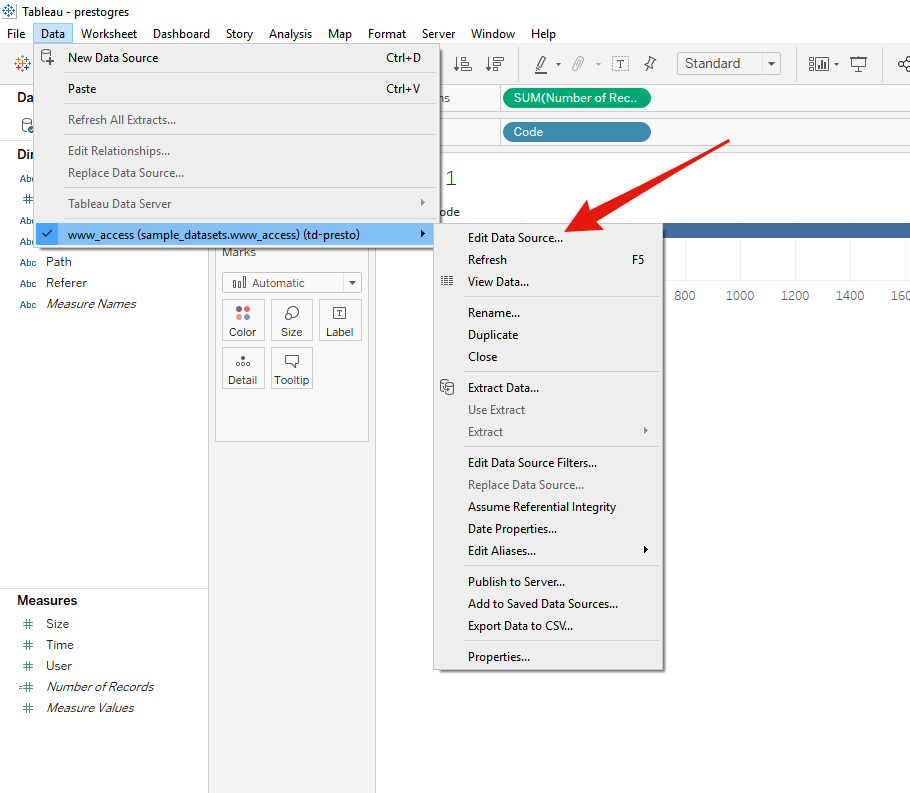Choose Date Properties option

(512, 528)
